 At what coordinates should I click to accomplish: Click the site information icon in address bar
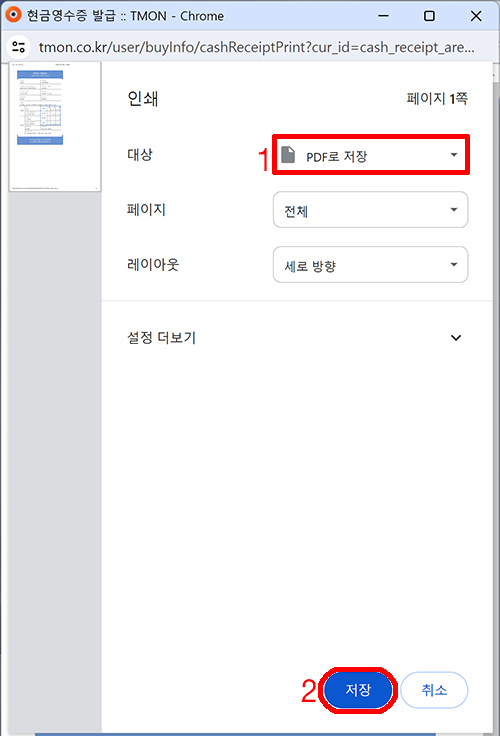click(x=19, y=47)
